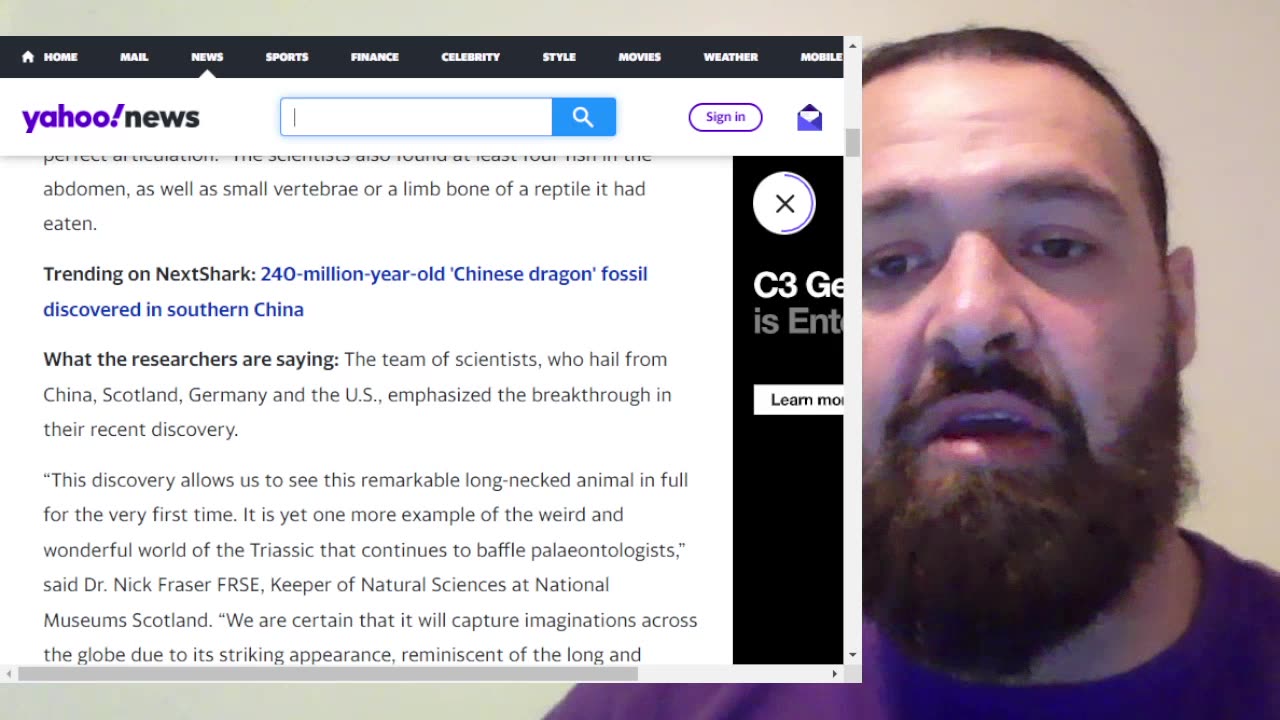The width and height of the screenshot is (1280, 720).
Task: Click the vertical scrollbar down arrow
Action: tap(852, 655)
